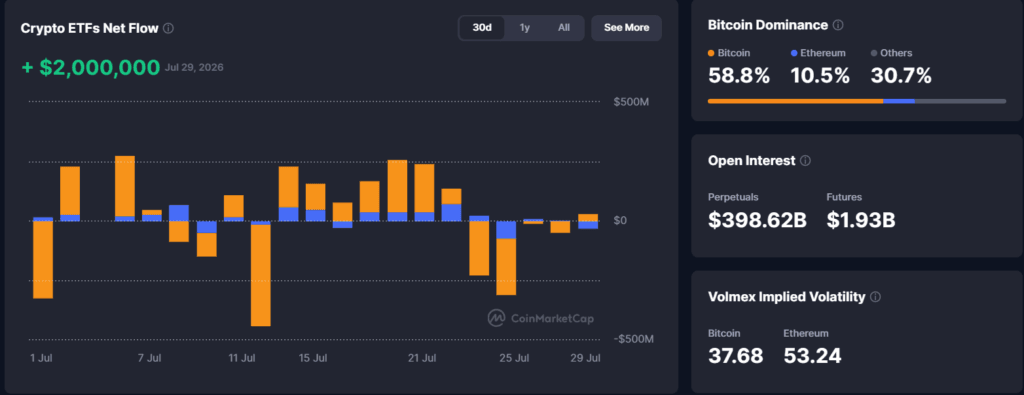Click the 25 Jul x-axis label
The height and width of the screenshot is (395, 1024).
[x=513, y=358]
